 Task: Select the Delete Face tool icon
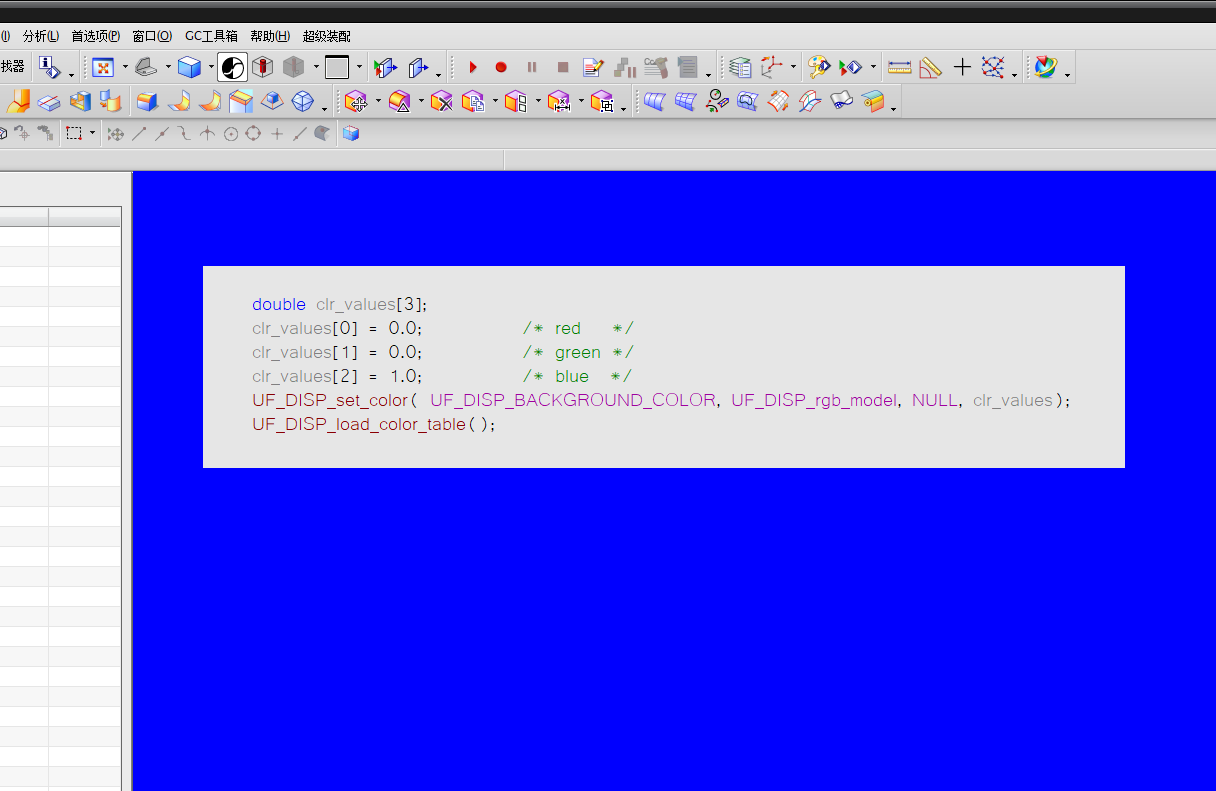tap(442, 102)
